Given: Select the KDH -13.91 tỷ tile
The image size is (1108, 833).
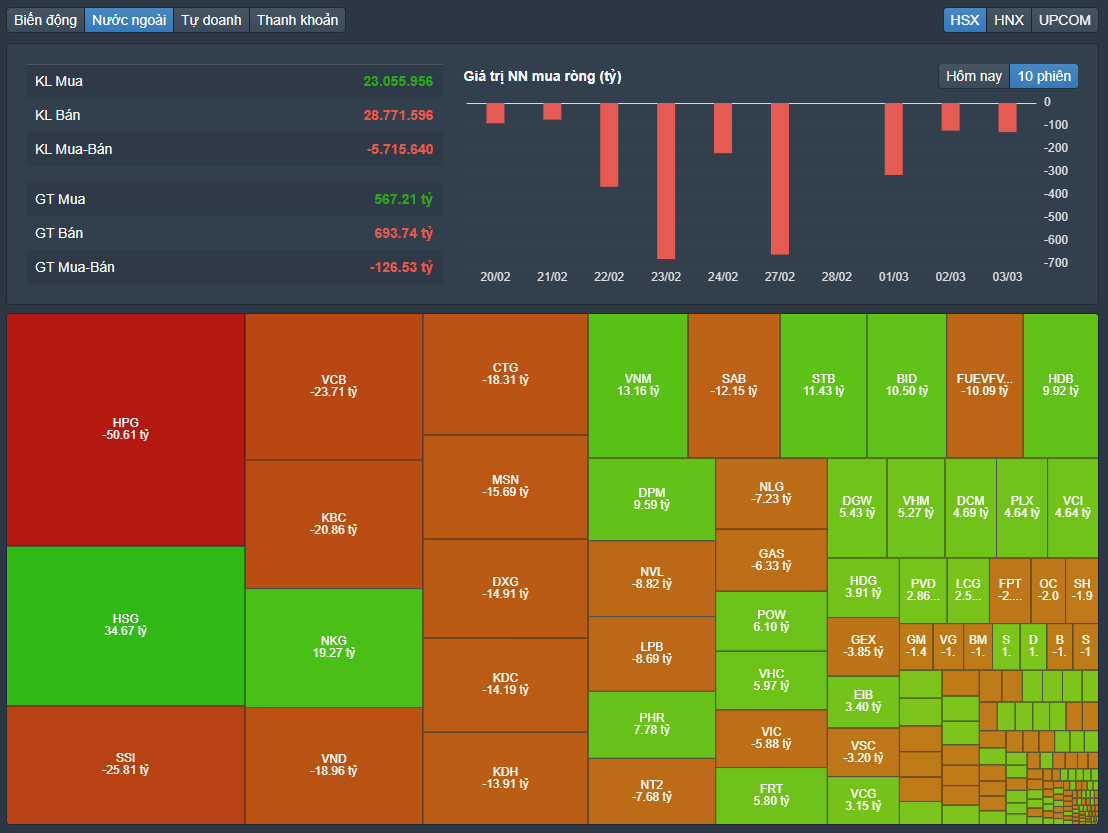Looking at the screenshot, I should [x=505, y=778].
